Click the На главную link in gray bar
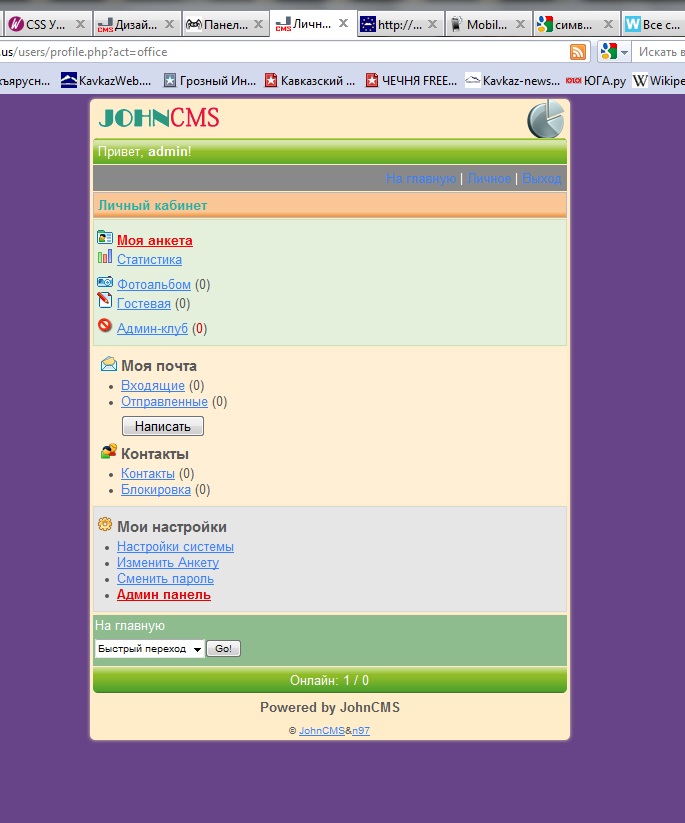The width and height of the screenshot is (685, 823). pyautogui.click(x=421, y=178)
